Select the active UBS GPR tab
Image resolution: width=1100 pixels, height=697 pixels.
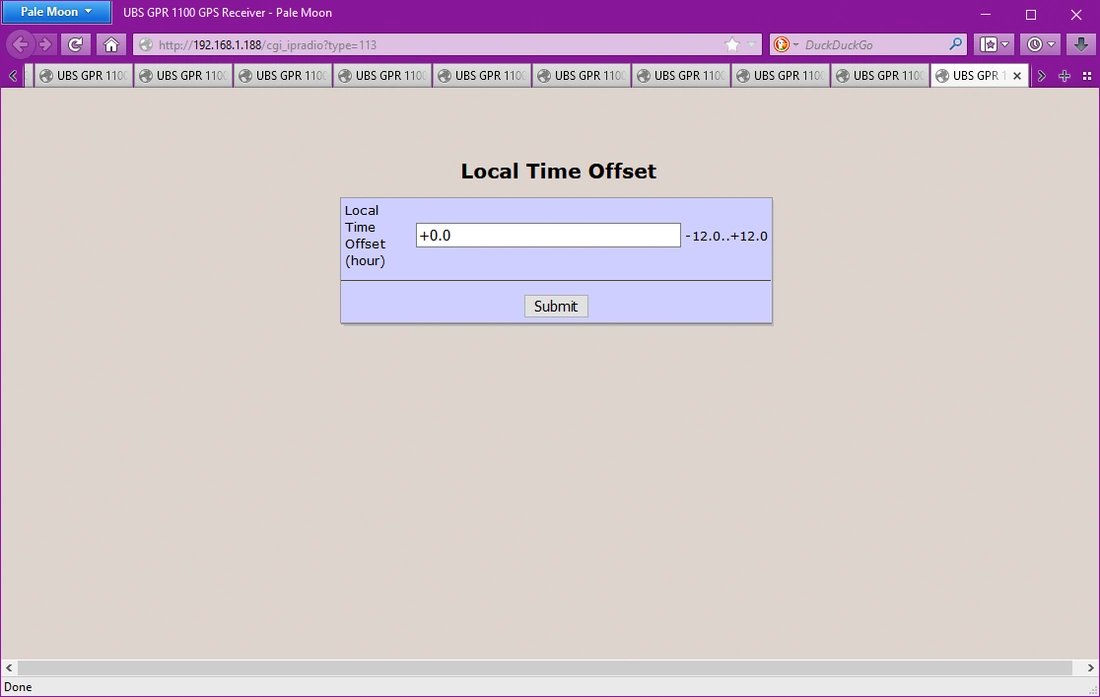pyautogui.click(x=979, y=76)
